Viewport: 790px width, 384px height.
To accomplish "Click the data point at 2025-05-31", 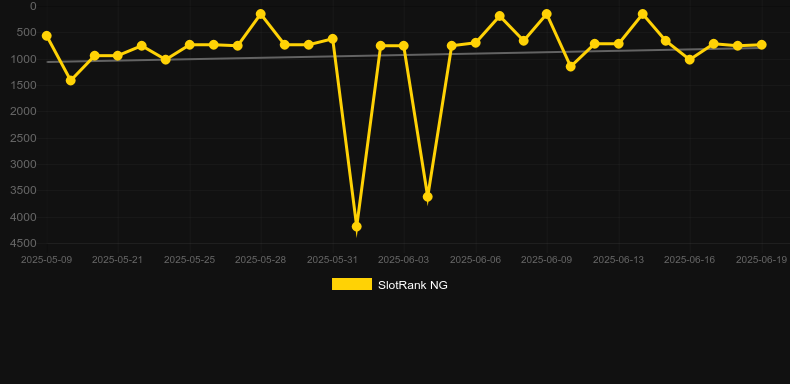I will tap(333, 39).
